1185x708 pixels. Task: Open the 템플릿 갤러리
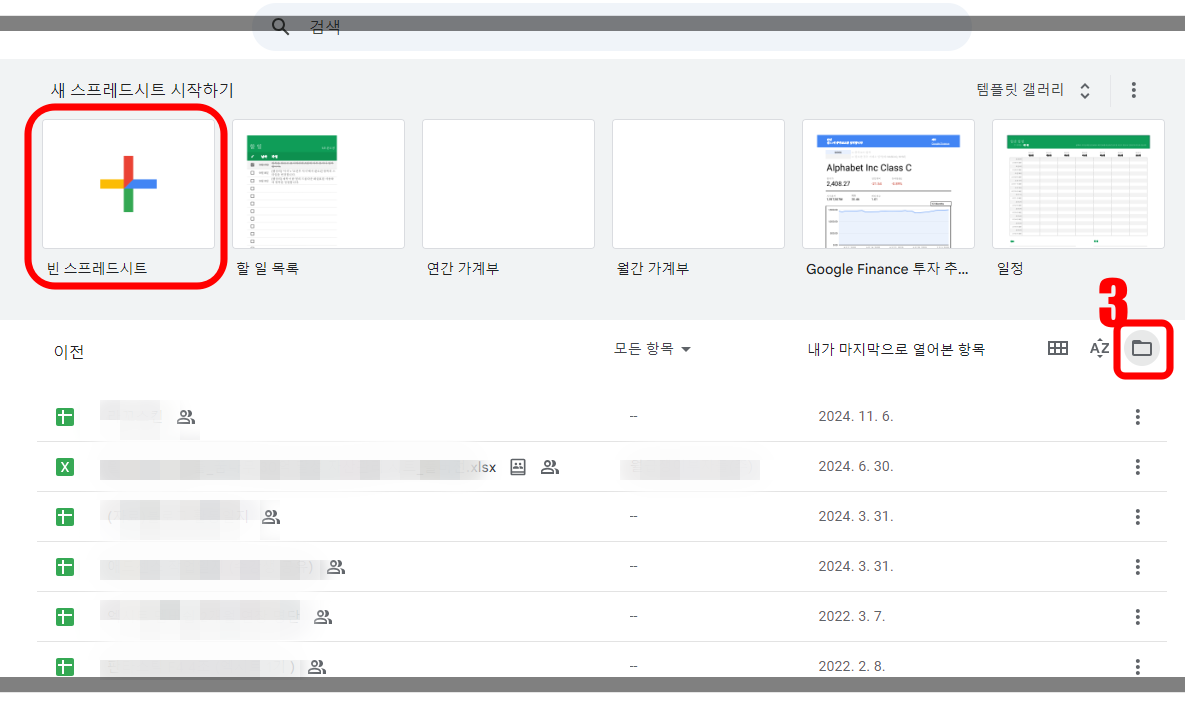coord(1020,89)
